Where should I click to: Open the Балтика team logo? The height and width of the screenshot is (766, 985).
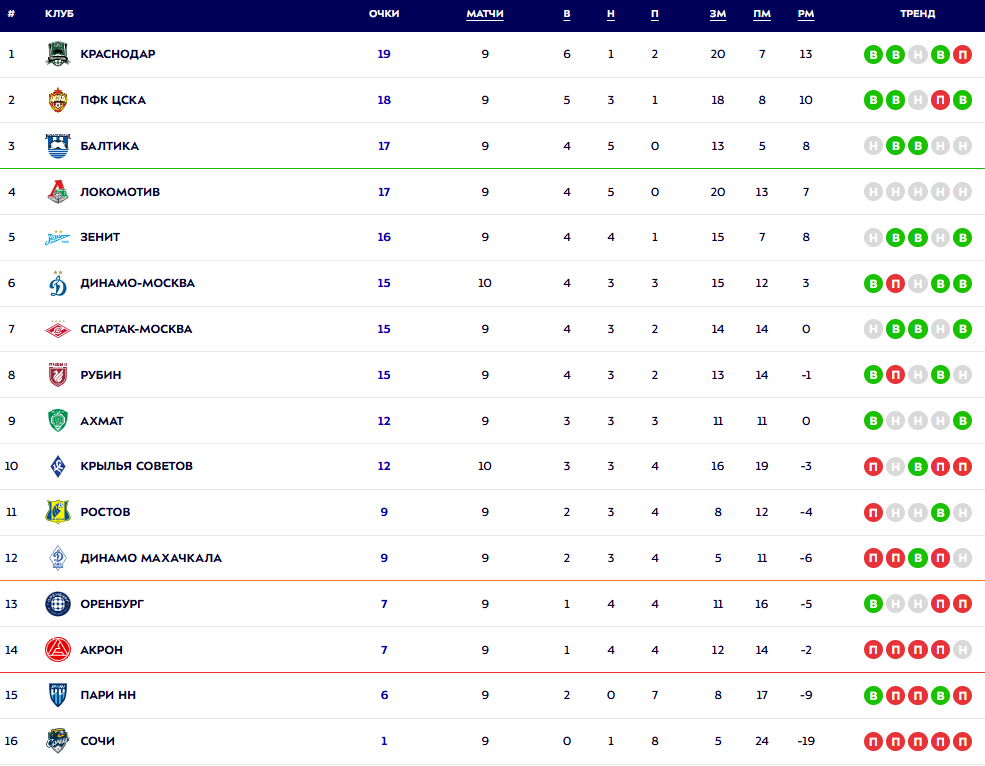click(58, 146)
